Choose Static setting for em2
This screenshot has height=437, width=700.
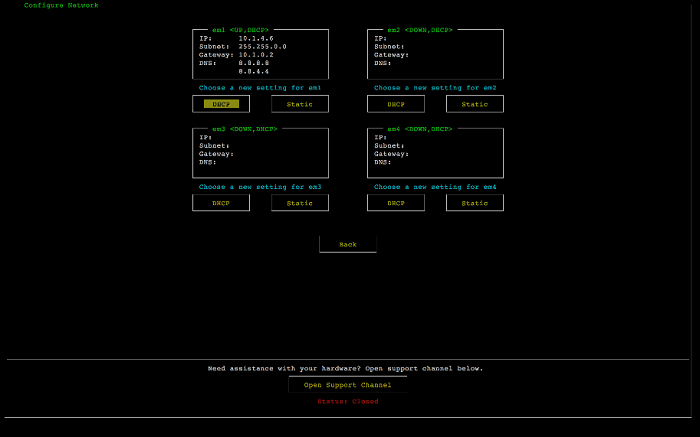[475, 104]
